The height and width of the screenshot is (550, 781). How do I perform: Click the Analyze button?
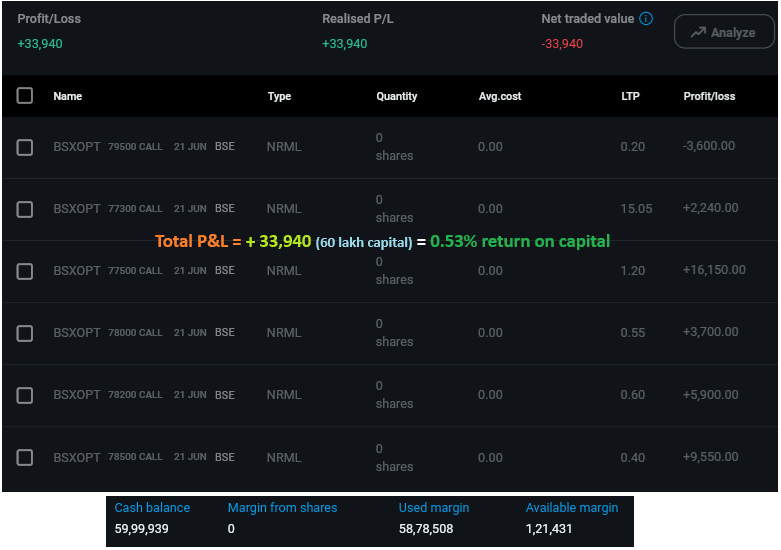724,32
